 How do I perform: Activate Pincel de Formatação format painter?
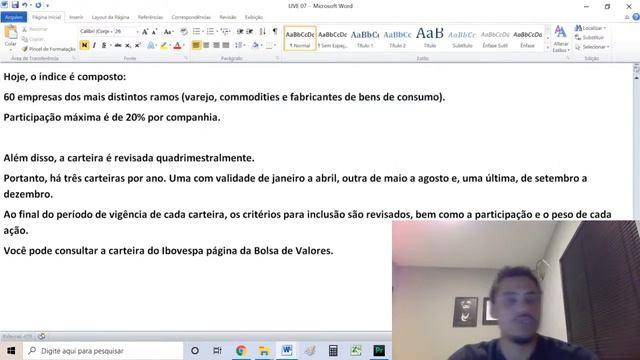pyautogui.click(x=49, y=49)
